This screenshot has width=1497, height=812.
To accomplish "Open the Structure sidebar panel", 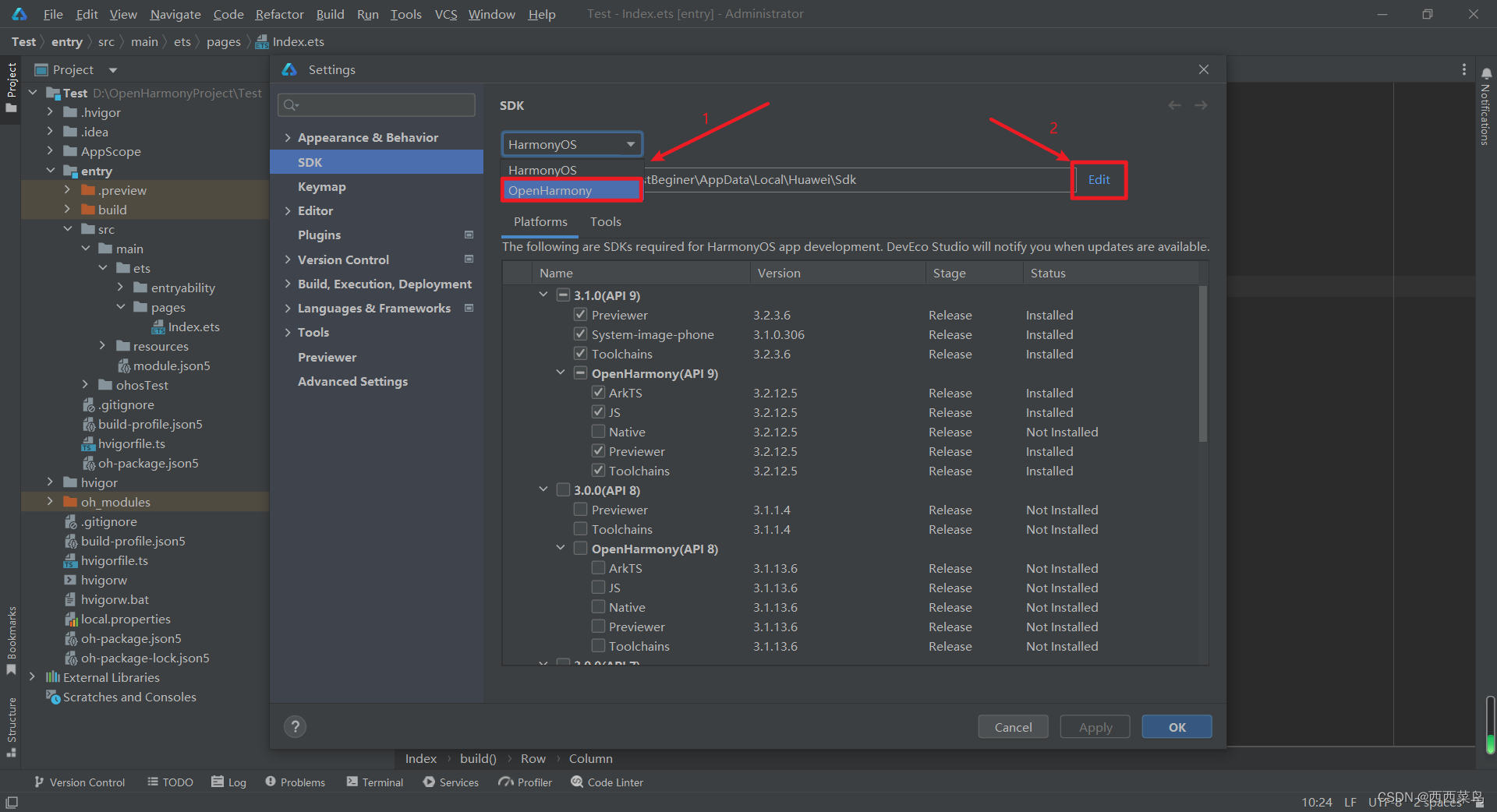I will [x=11, y=726].
